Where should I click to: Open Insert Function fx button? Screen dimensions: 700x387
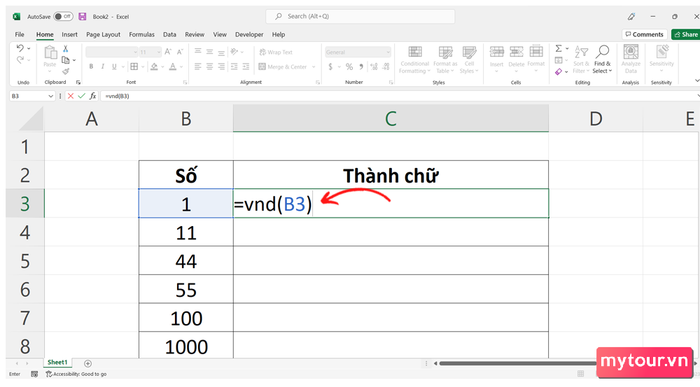coord(93,96)
